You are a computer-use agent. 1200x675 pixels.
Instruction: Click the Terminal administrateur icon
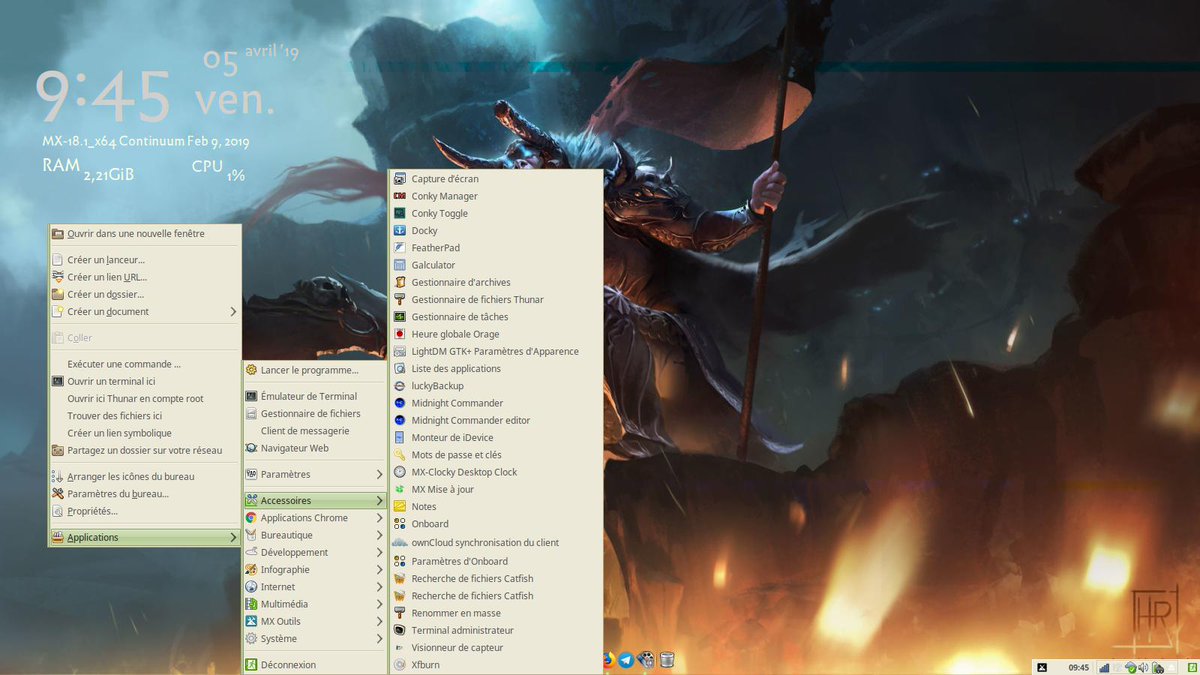[400, 630]
